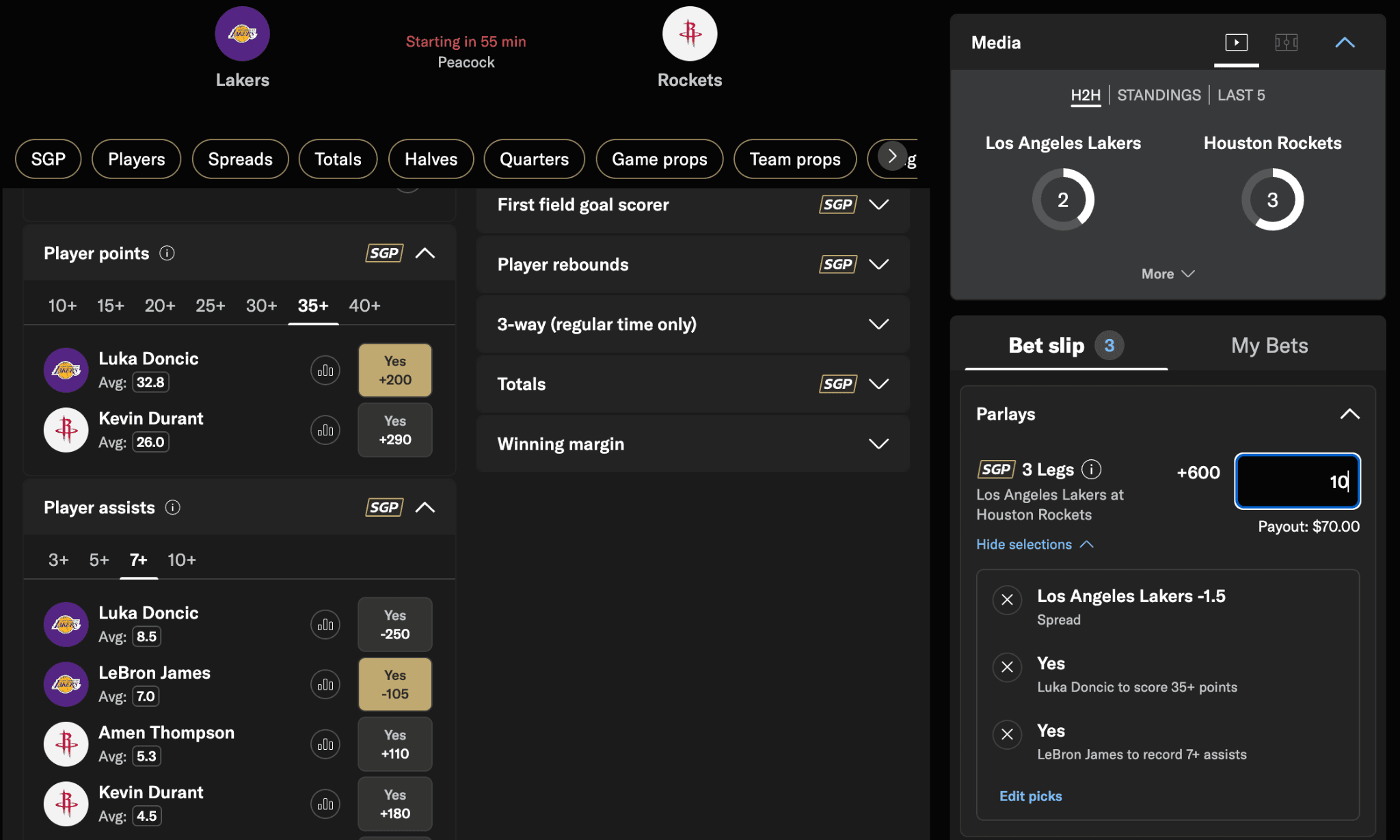
Task: Open Luka Doncic points stats chart icon
Action: click(x=325, y=370)
